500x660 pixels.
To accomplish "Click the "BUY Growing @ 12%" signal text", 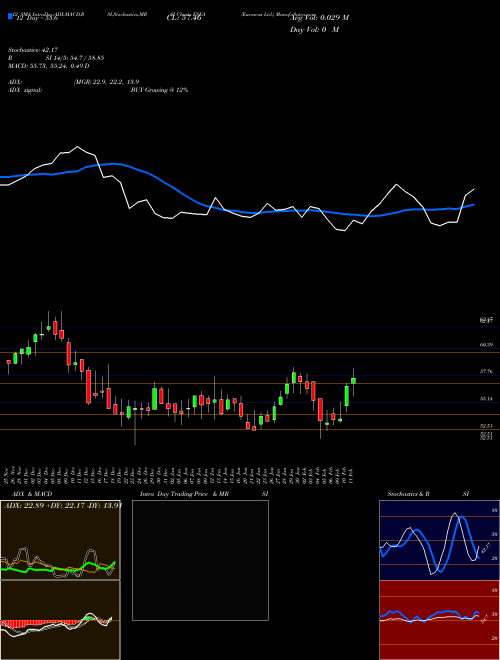I will (159, 90).
